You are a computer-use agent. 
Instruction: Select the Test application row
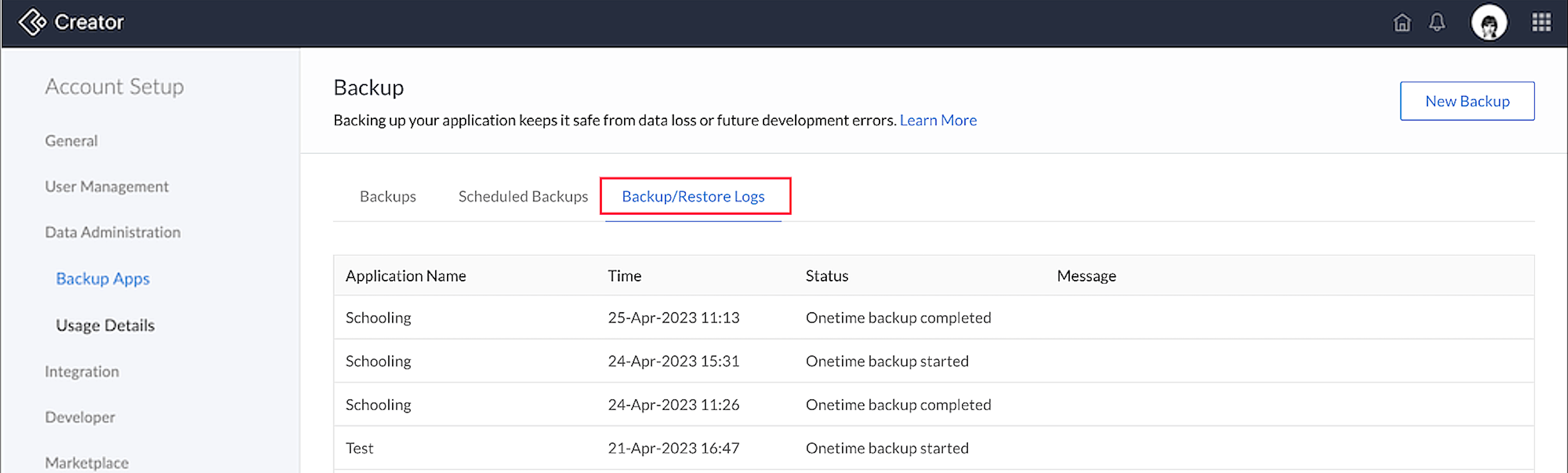tap(934, 448)
